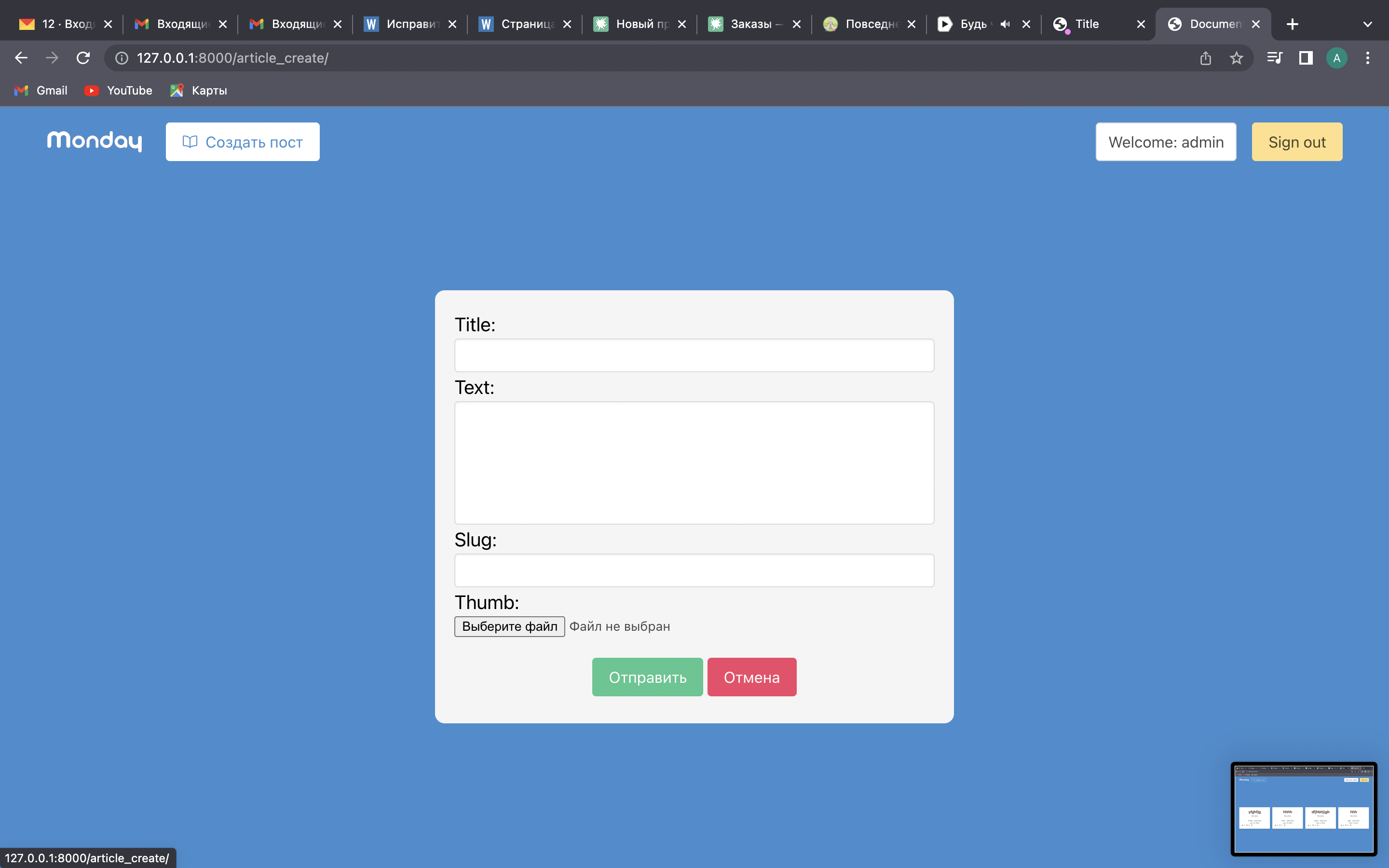Expand the tab search chevron
The height and width of the screenshot is (868, 1389).
[1368, 24]
